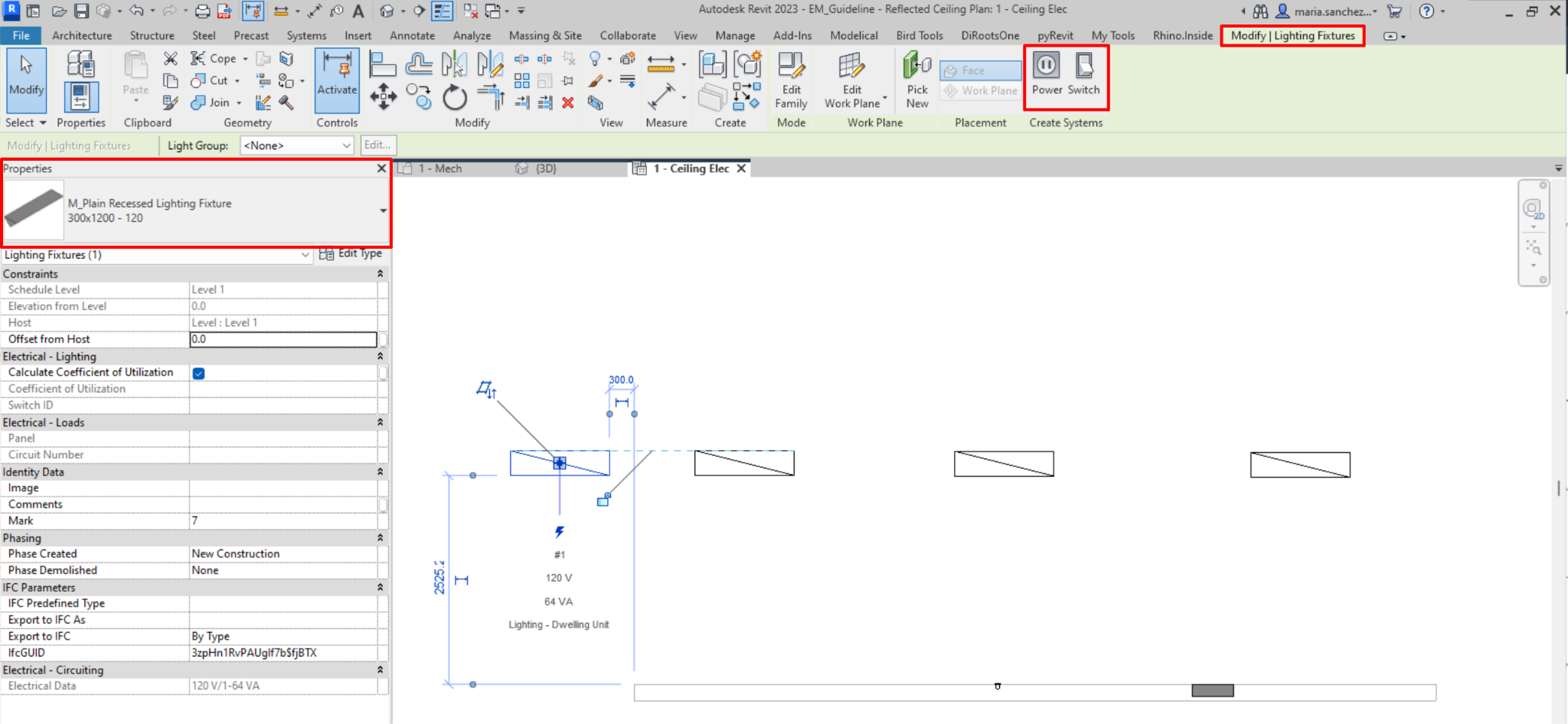The height and width of the screenshot is (724, 1568).
Task: Click the flip work plane control near fixture
Action: [486, 390]
